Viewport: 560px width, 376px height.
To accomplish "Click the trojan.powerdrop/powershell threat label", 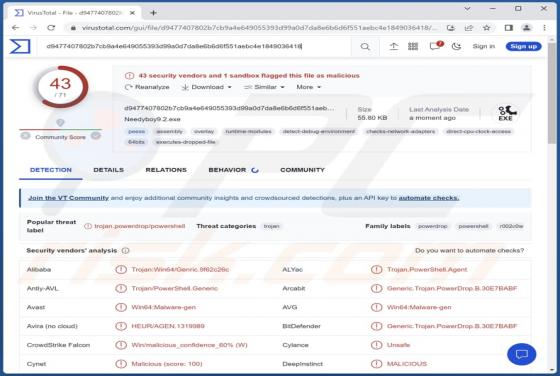I will click(140, 226).
